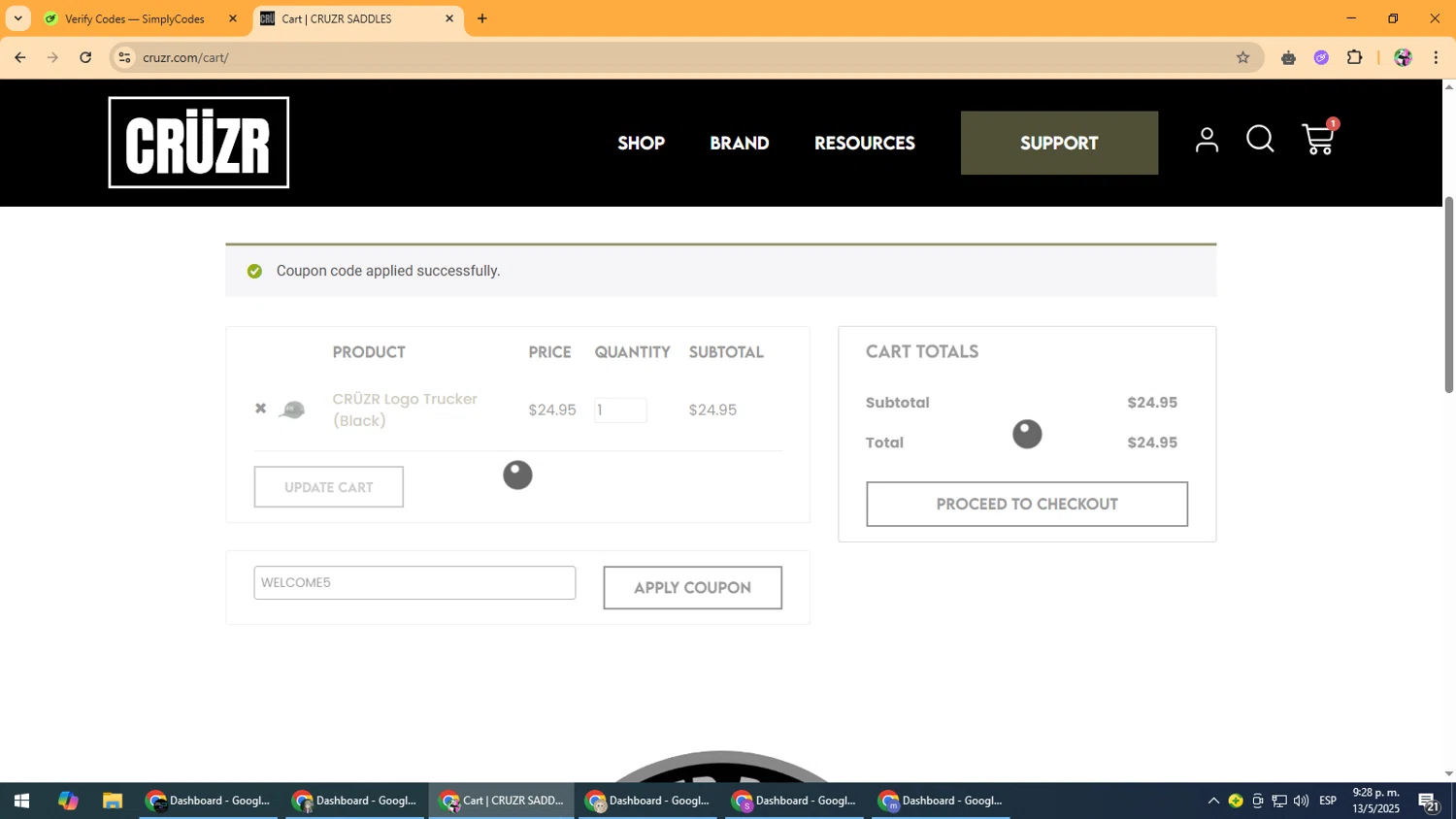This screenshot has height=819, width=1456.
Task: Open File Explorer from taskbar
Action: coord(113,801)
